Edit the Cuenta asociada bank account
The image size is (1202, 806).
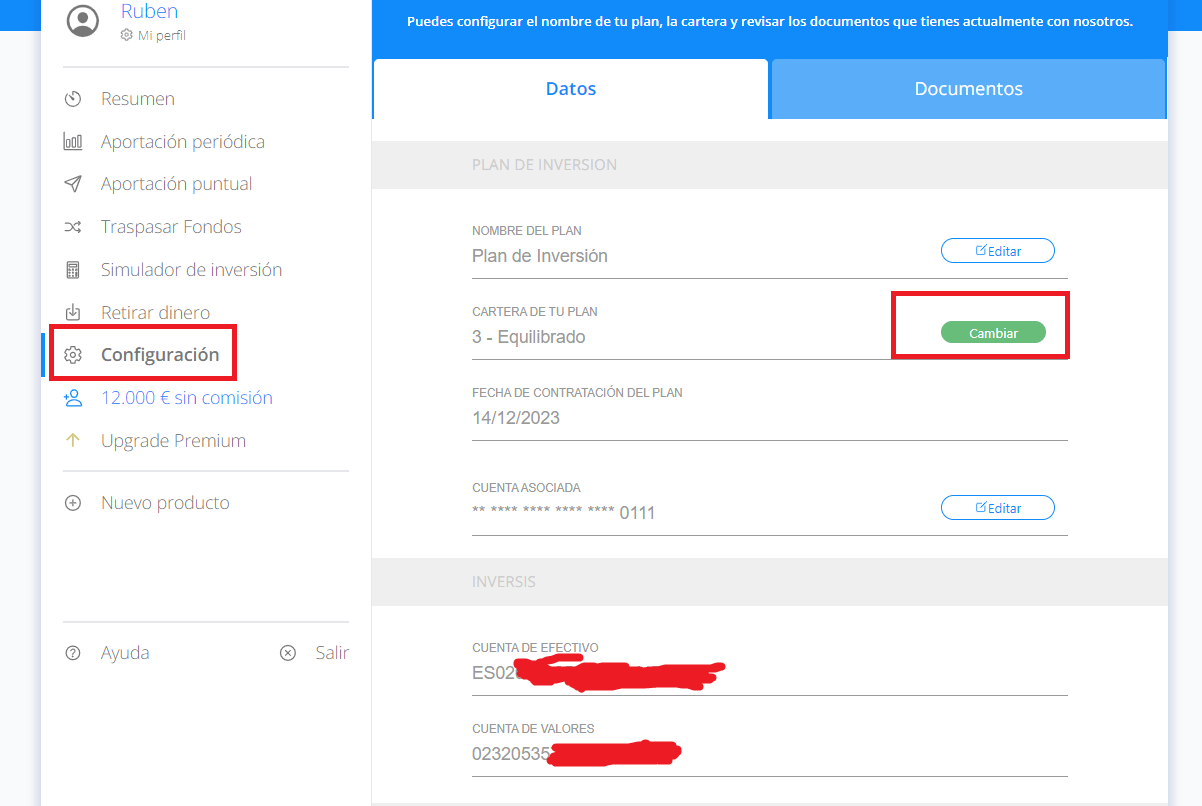(998, 508)
